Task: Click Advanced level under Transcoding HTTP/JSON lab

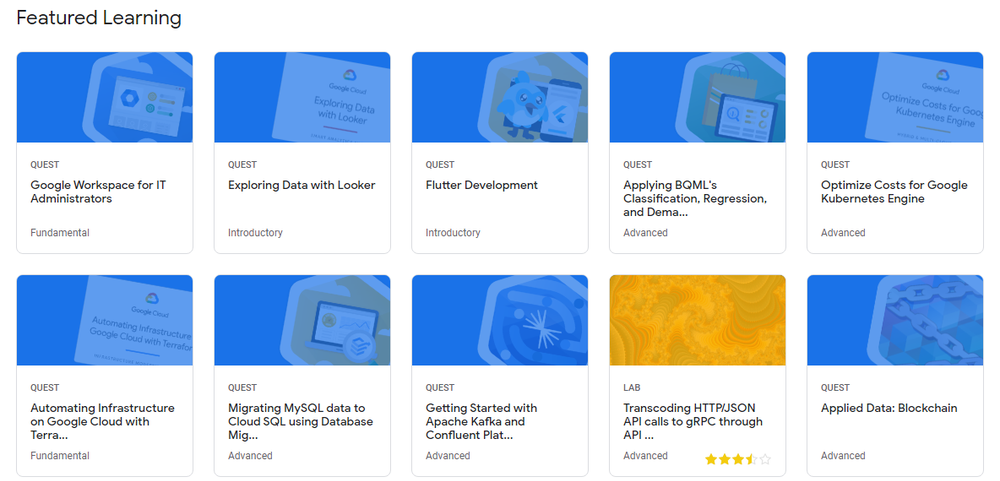Action: click(645, 456)
